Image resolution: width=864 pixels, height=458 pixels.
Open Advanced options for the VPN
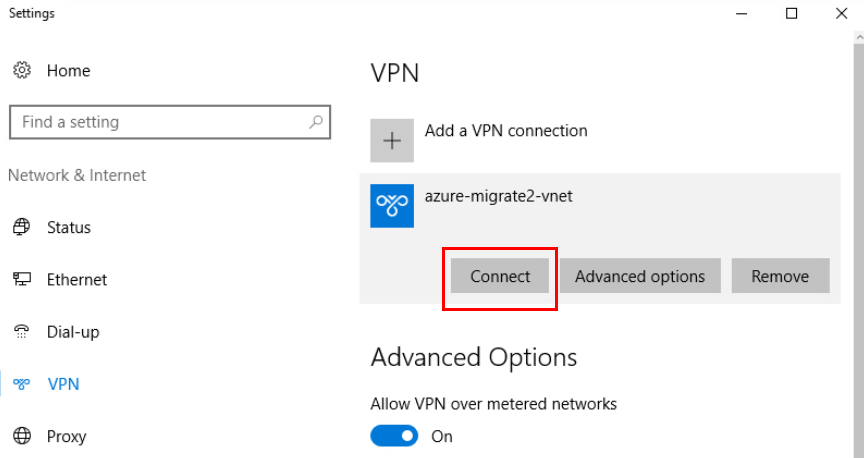pyautogui.click(x=640, y=276)
